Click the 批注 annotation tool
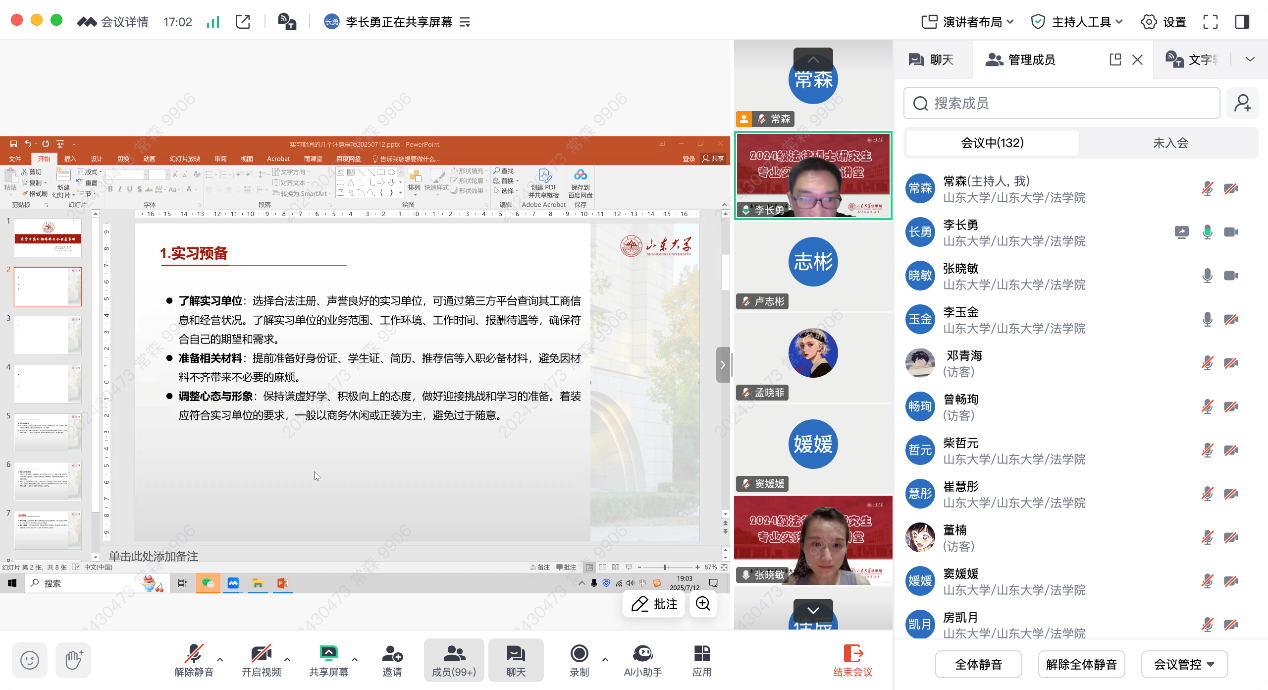This screenshot has width=1268, height=690. pos(654,604)
